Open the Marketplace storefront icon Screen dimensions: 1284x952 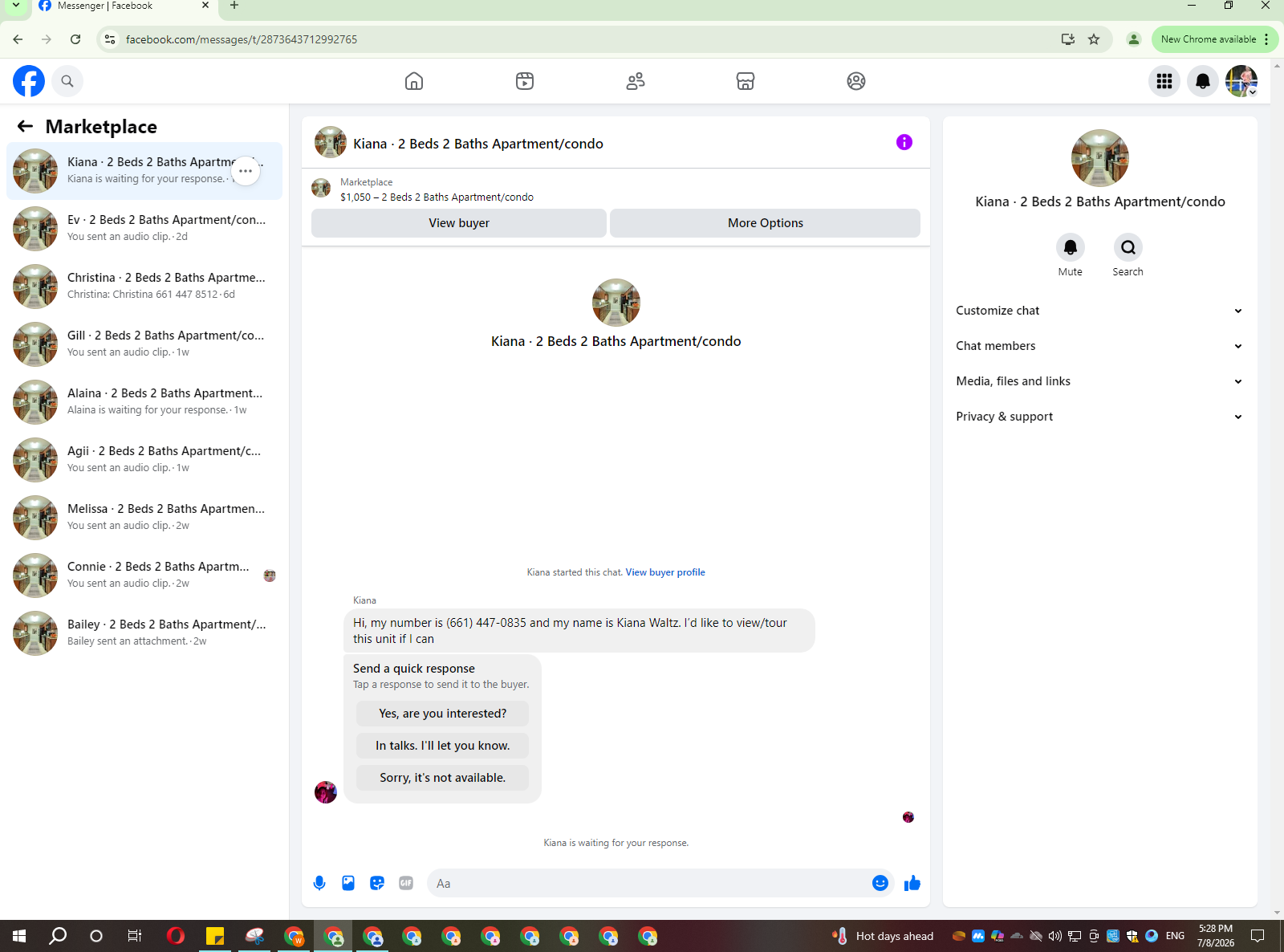pyautogui.click(x=746, y=81)
